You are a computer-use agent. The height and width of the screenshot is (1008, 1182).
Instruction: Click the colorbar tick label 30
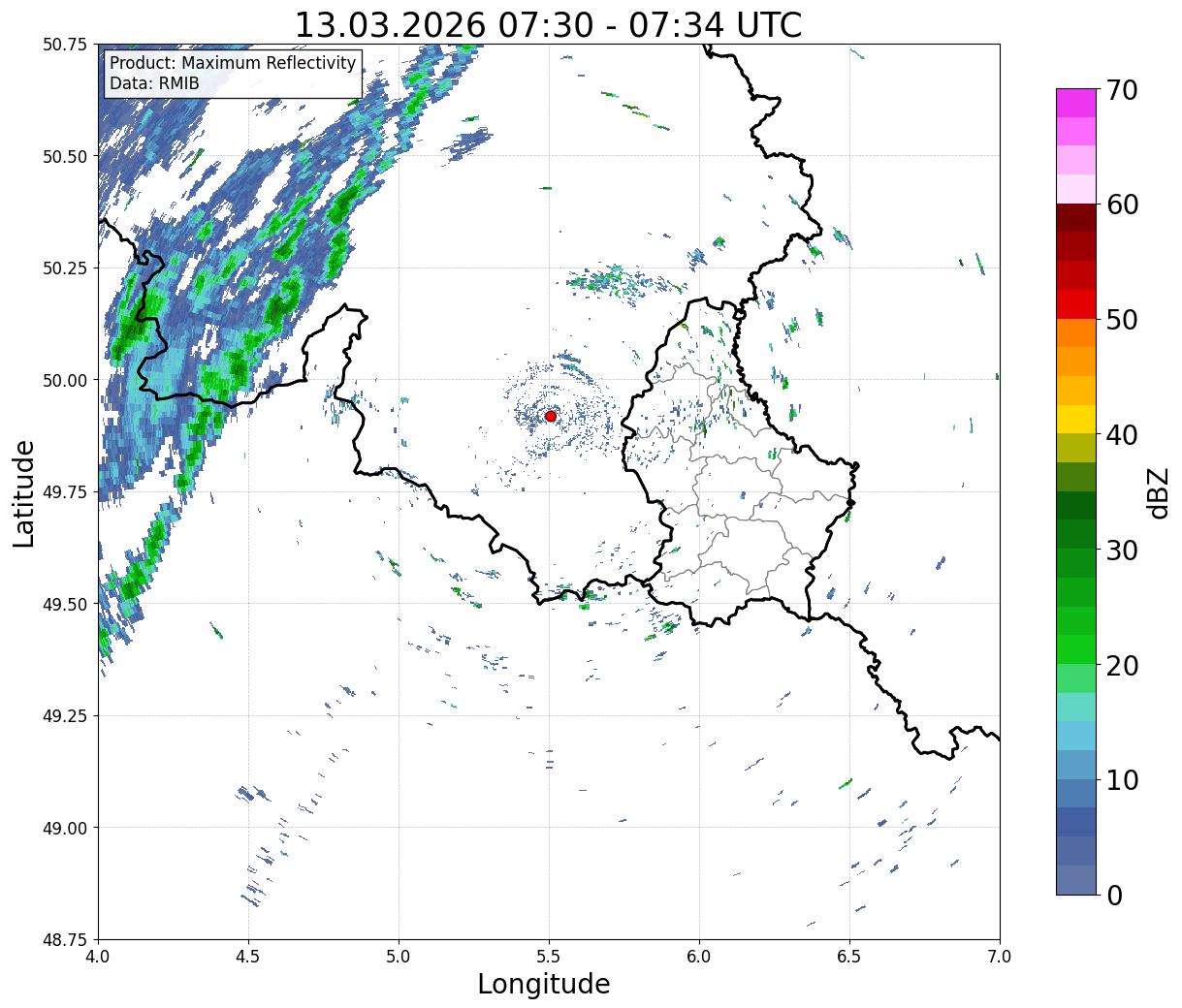pyautogui.click(x=1121, y=550)
